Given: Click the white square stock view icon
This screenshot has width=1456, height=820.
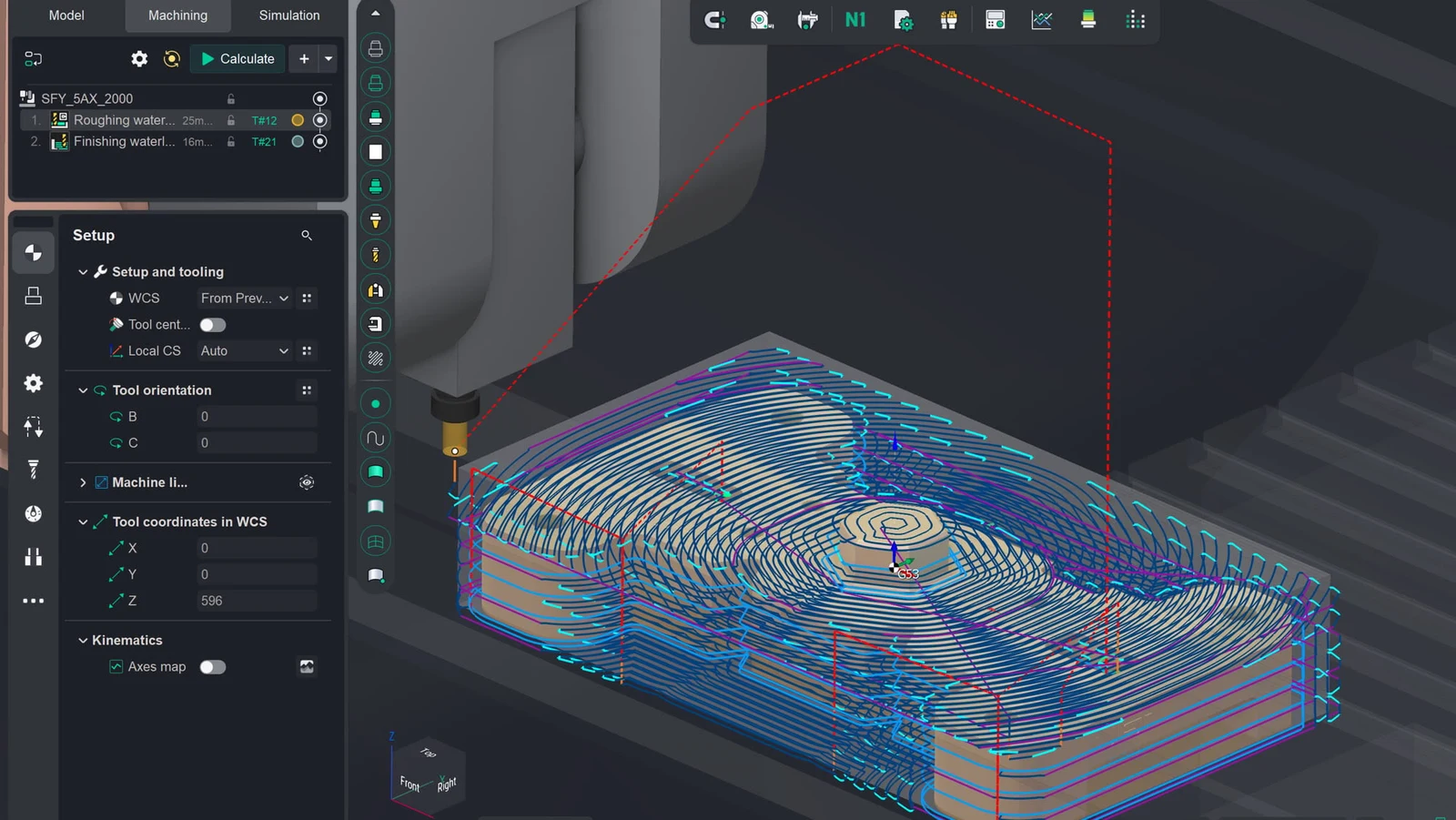Looking at the screenshot, I should pyautogui.click(x=375, y=152).
